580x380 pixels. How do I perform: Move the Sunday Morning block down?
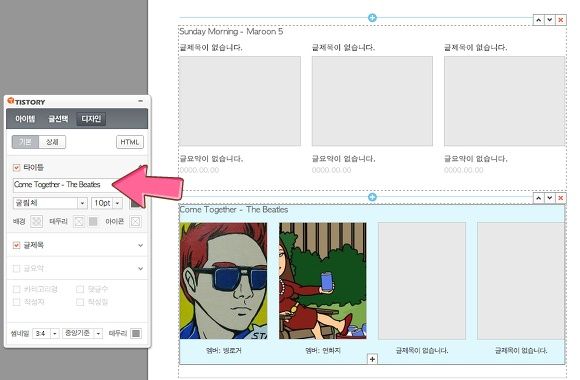[x=550, y=20]
